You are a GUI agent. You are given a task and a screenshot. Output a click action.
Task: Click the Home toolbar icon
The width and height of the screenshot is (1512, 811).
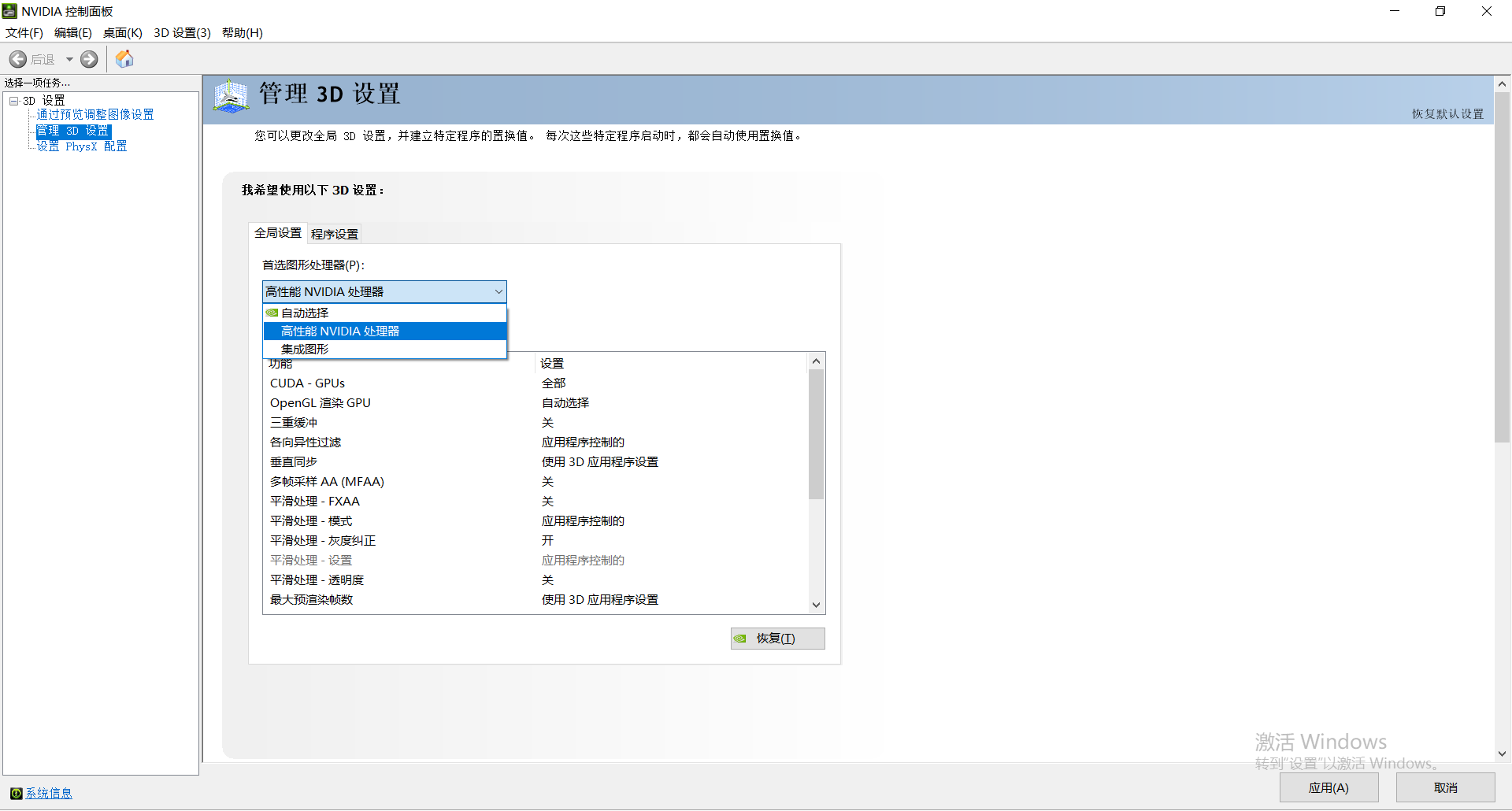coord(124,59)
